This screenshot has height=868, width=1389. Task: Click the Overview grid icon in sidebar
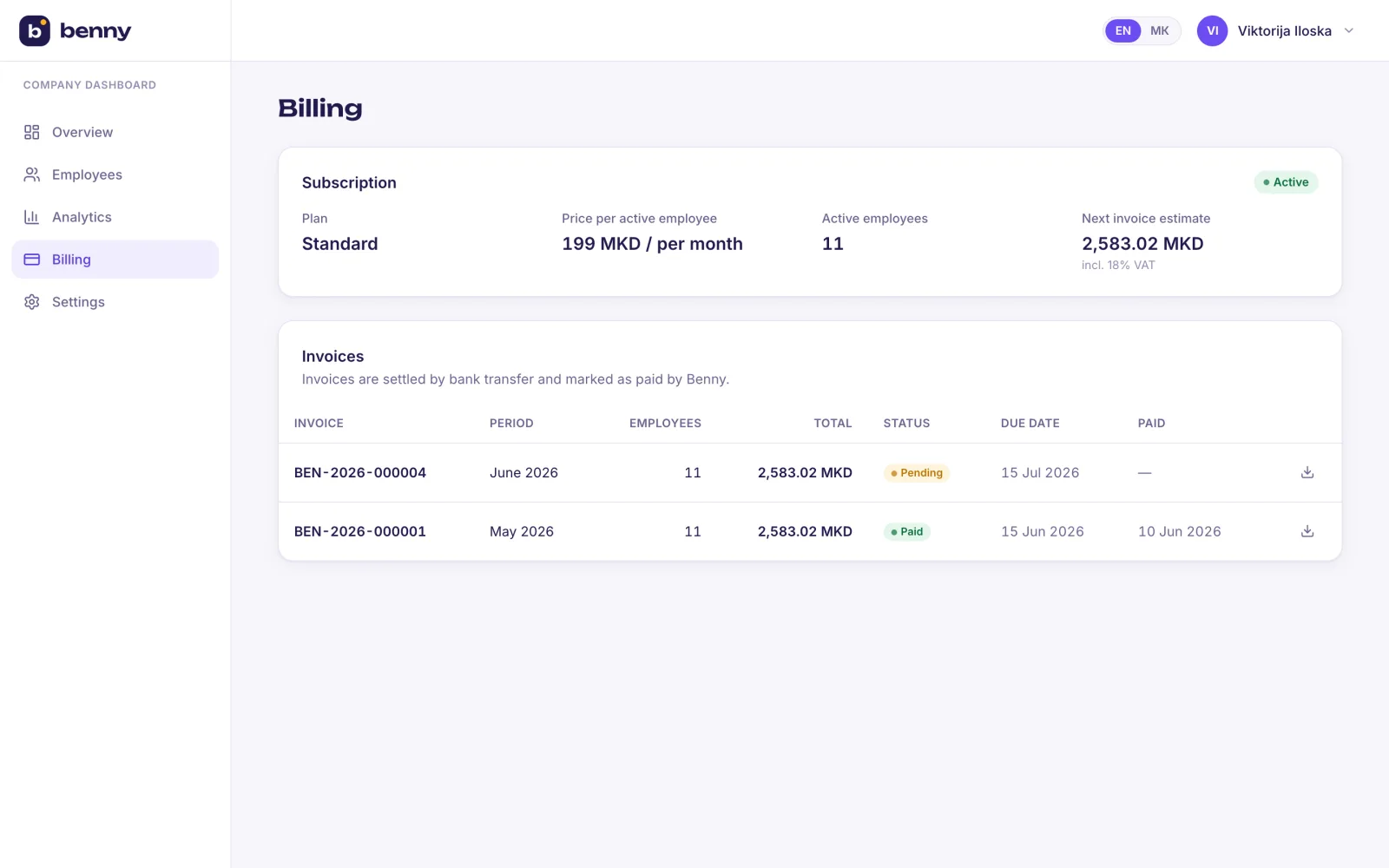point(32,132)
